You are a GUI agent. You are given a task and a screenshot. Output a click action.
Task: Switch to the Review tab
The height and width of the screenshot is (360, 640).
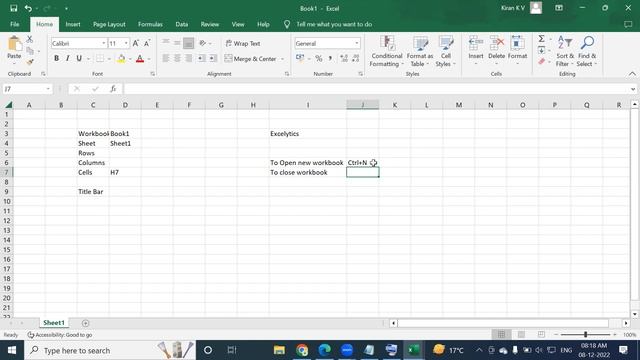point(210,24)
